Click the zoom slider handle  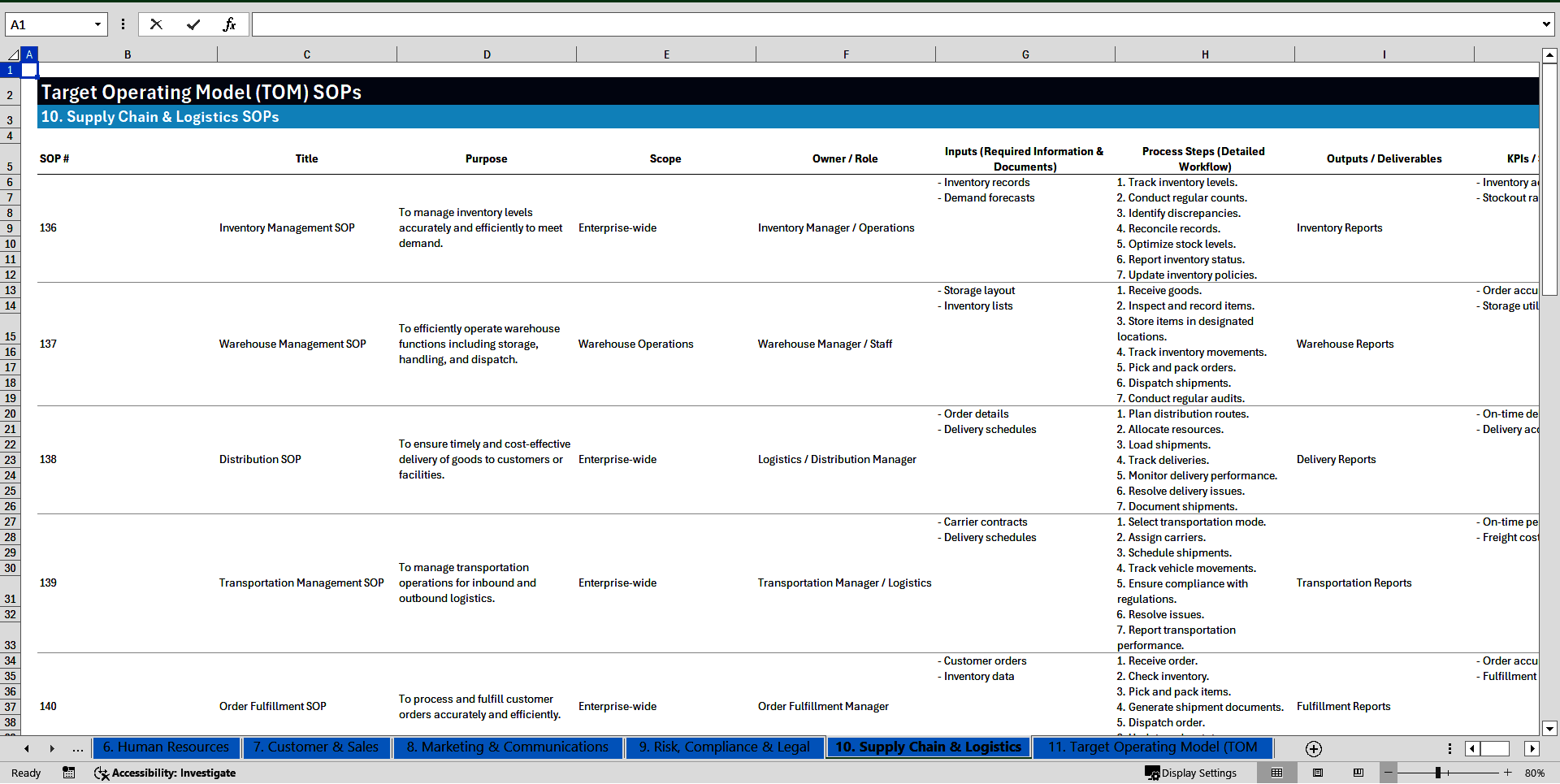pos(1437,773)
